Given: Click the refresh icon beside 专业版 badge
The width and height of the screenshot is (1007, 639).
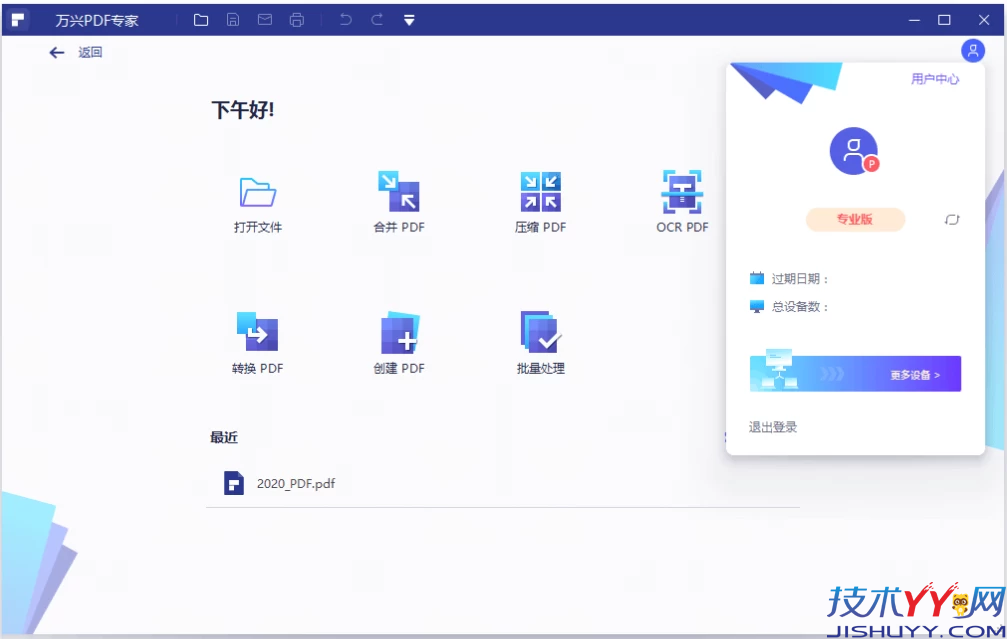Looking at the screenshot, I should pos(951,219).
